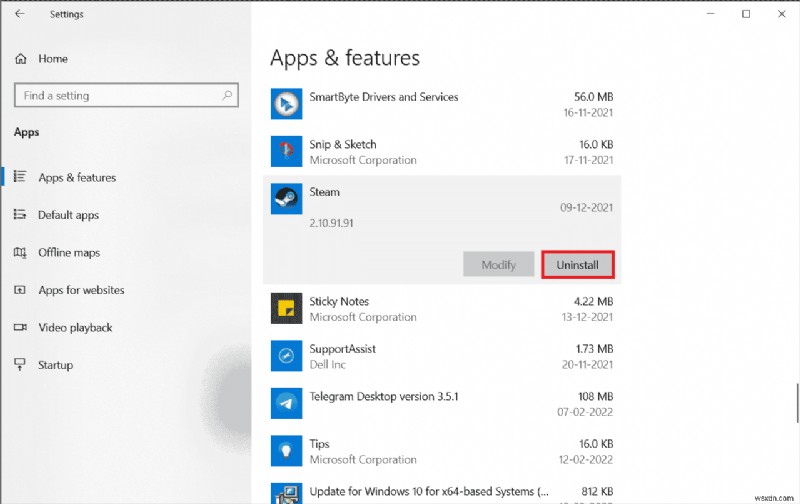Viewport: 800px width, 504px height.
Task: Go to Apps & features section
Action: point(77,178)
